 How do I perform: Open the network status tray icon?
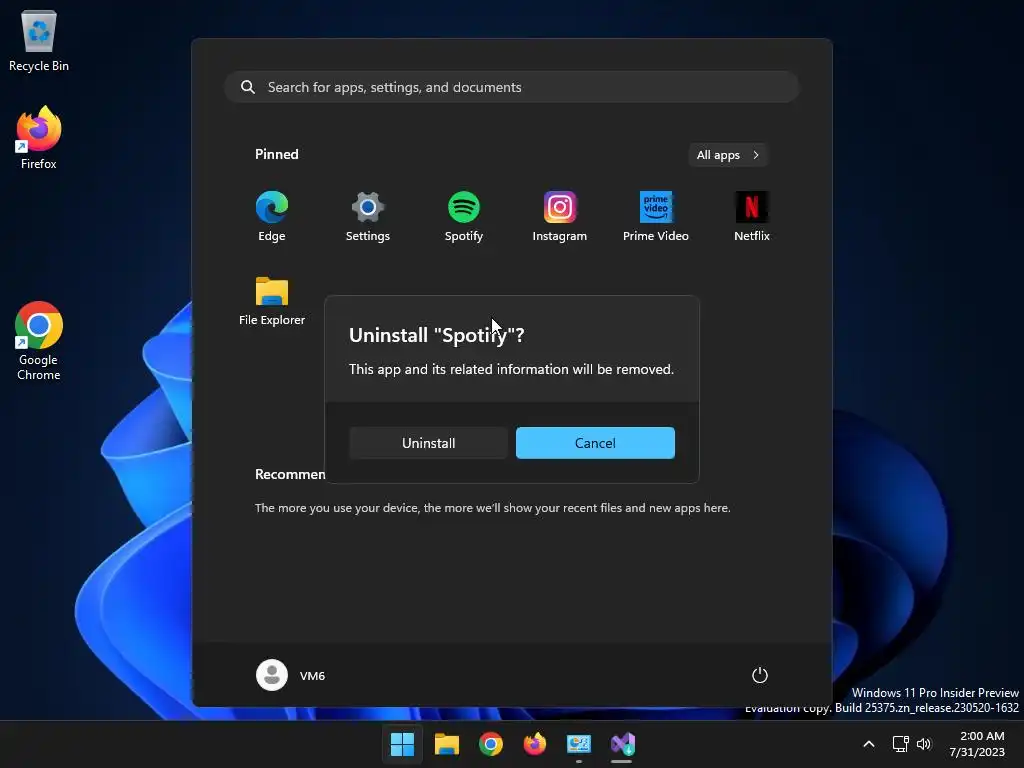point(901,744)
